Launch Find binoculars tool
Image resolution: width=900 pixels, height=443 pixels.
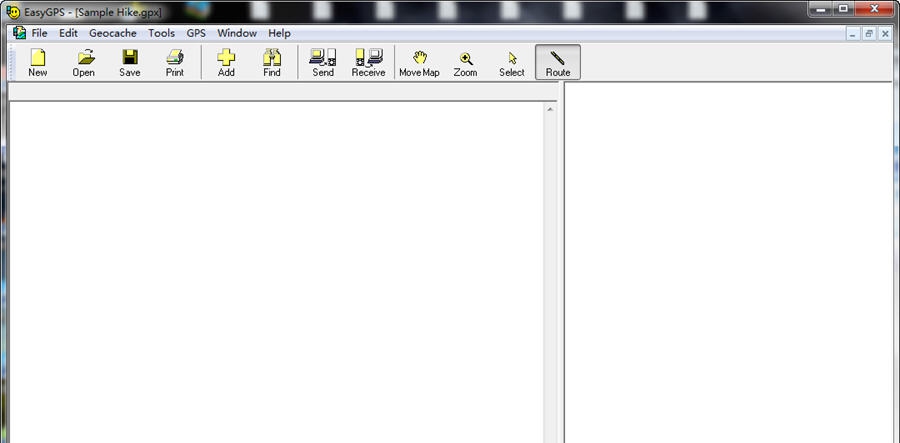(272, 63)
